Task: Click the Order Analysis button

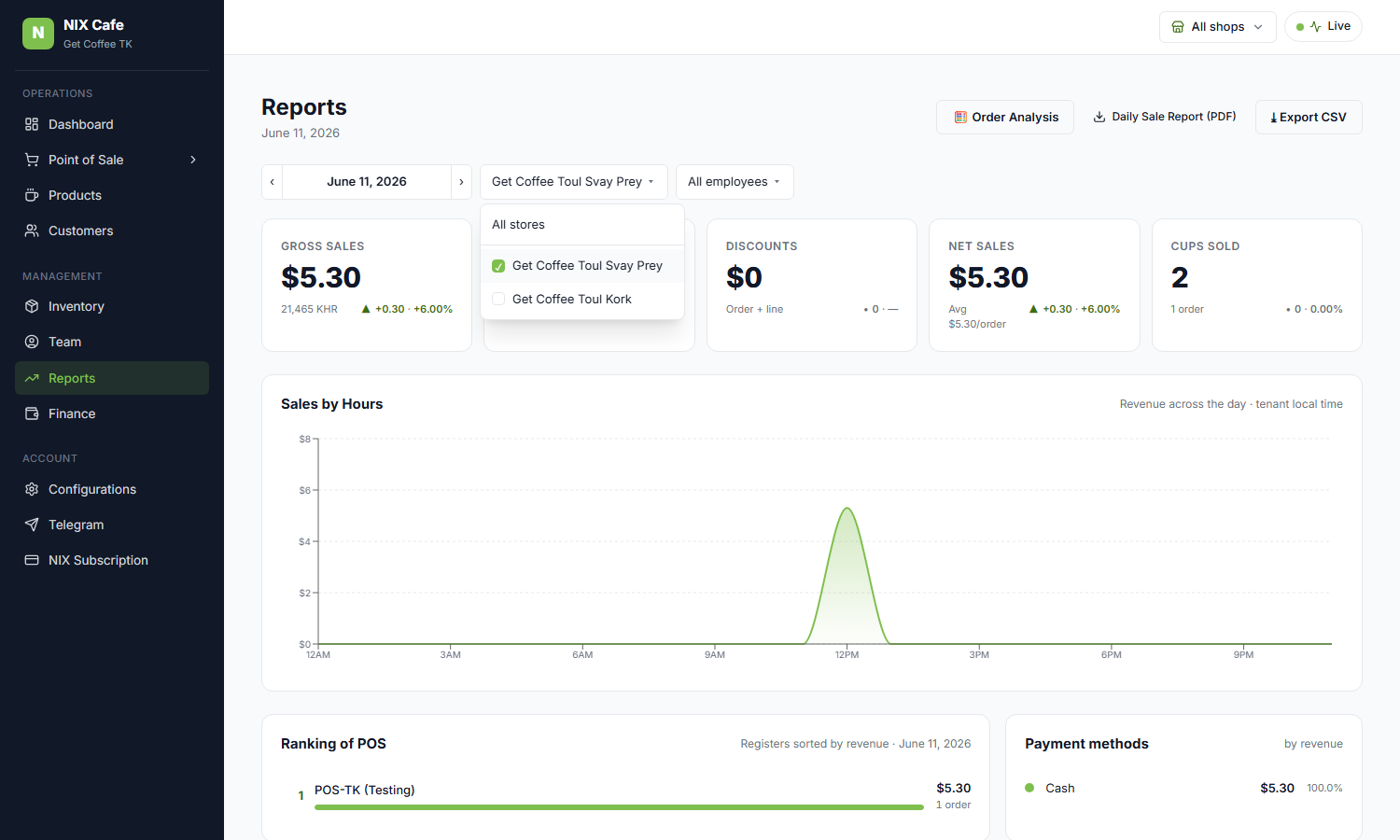Action: [1005, 117]
